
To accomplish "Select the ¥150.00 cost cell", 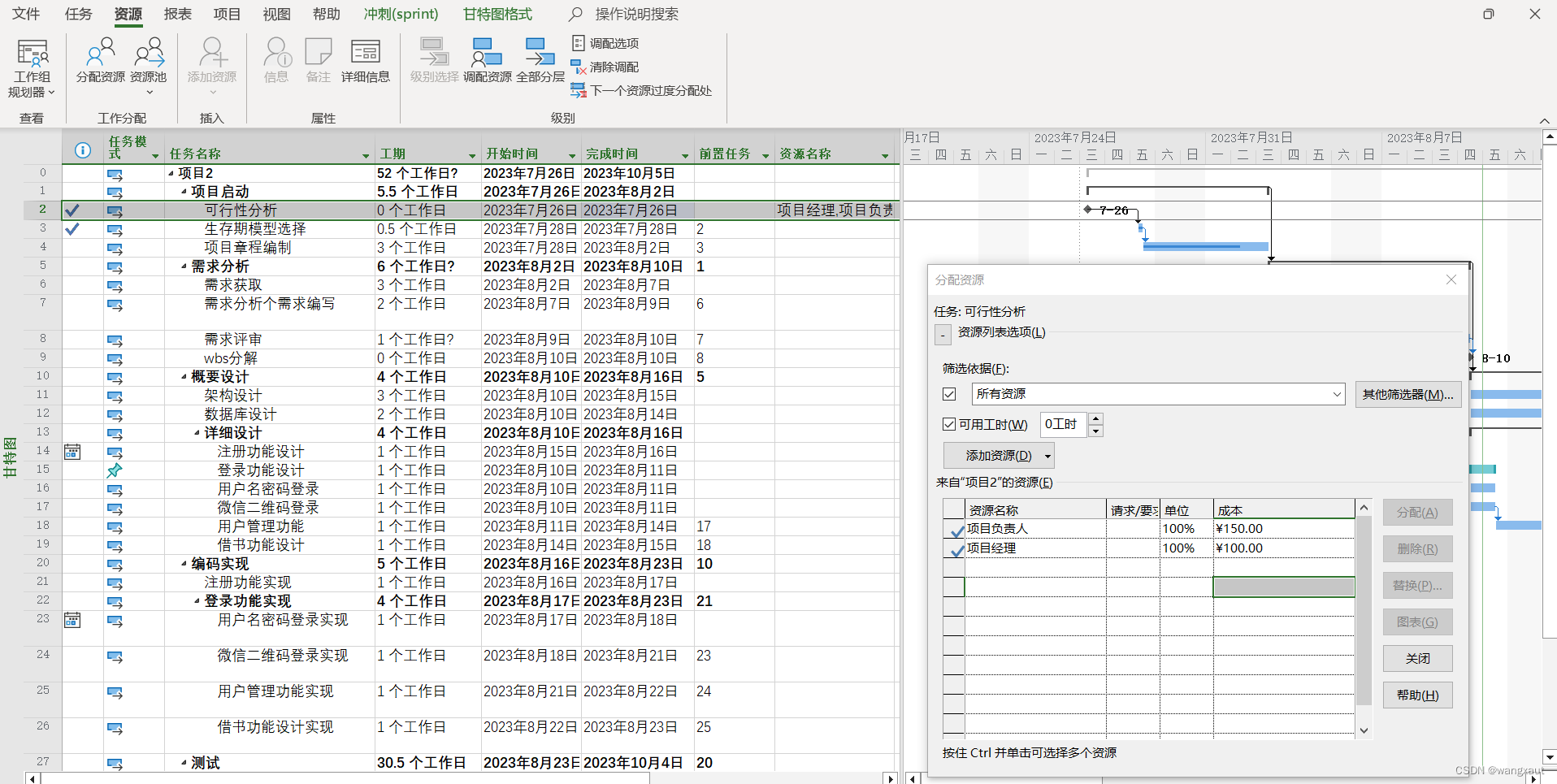I will (1283, 529).
